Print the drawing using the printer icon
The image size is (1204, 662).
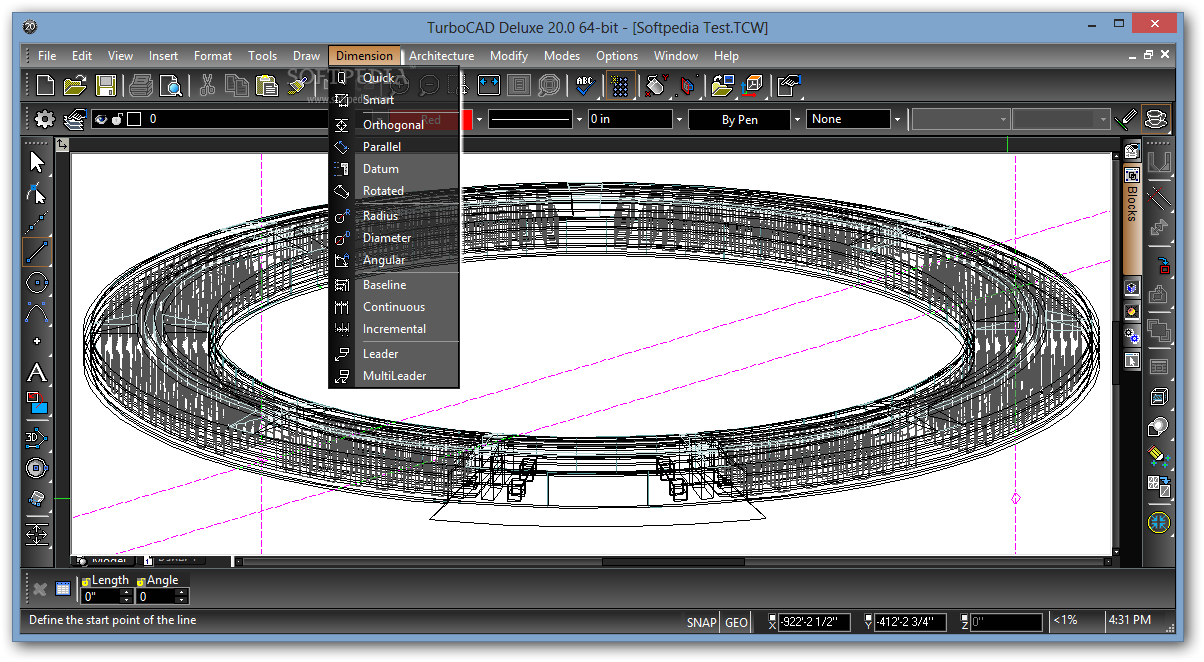[x=140, y=86]
